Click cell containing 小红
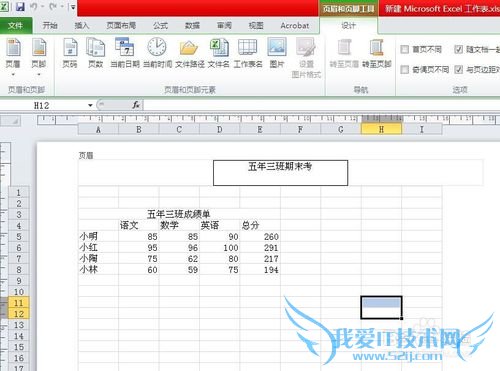The image size is (500, 371). click(99, 248)
